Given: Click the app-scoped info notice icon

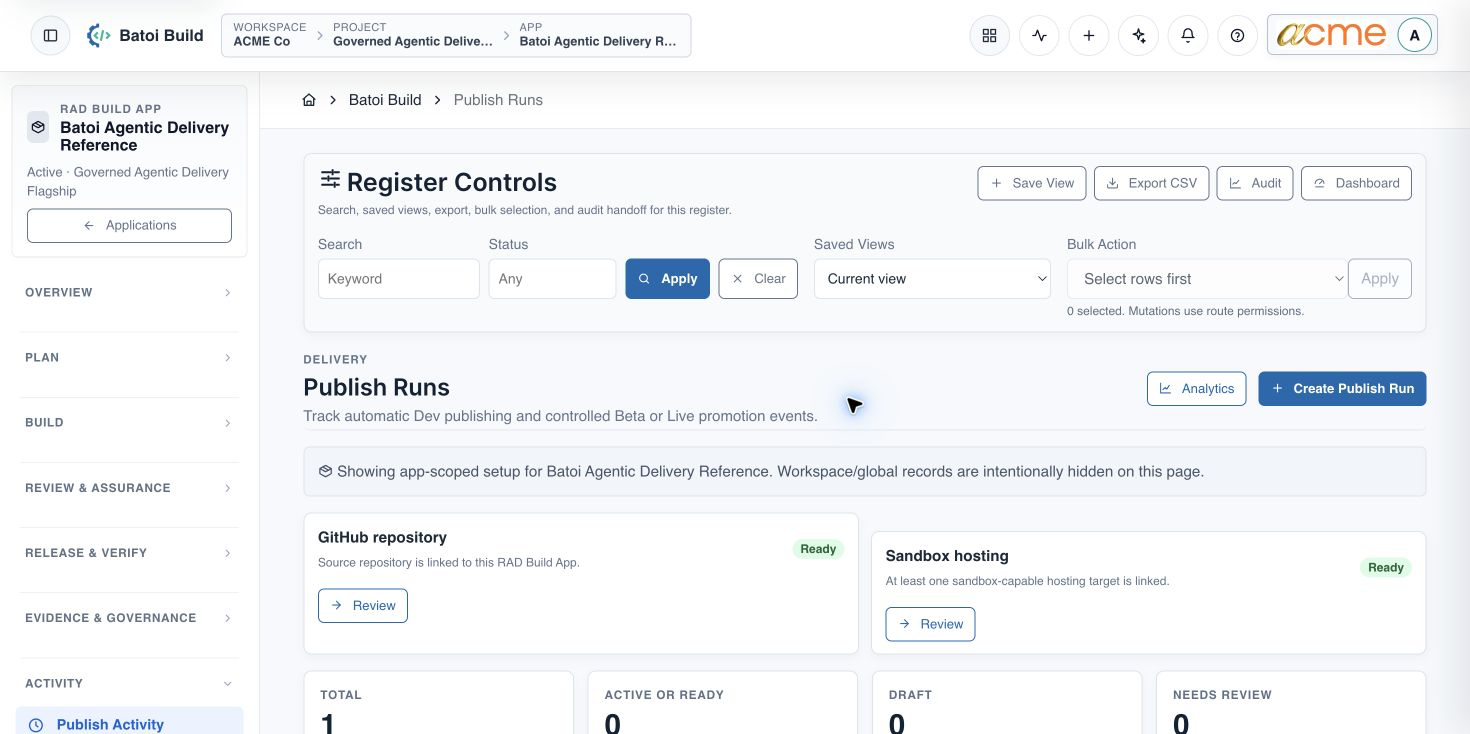Looking at the screenshot, I should [x=325, y=471].
